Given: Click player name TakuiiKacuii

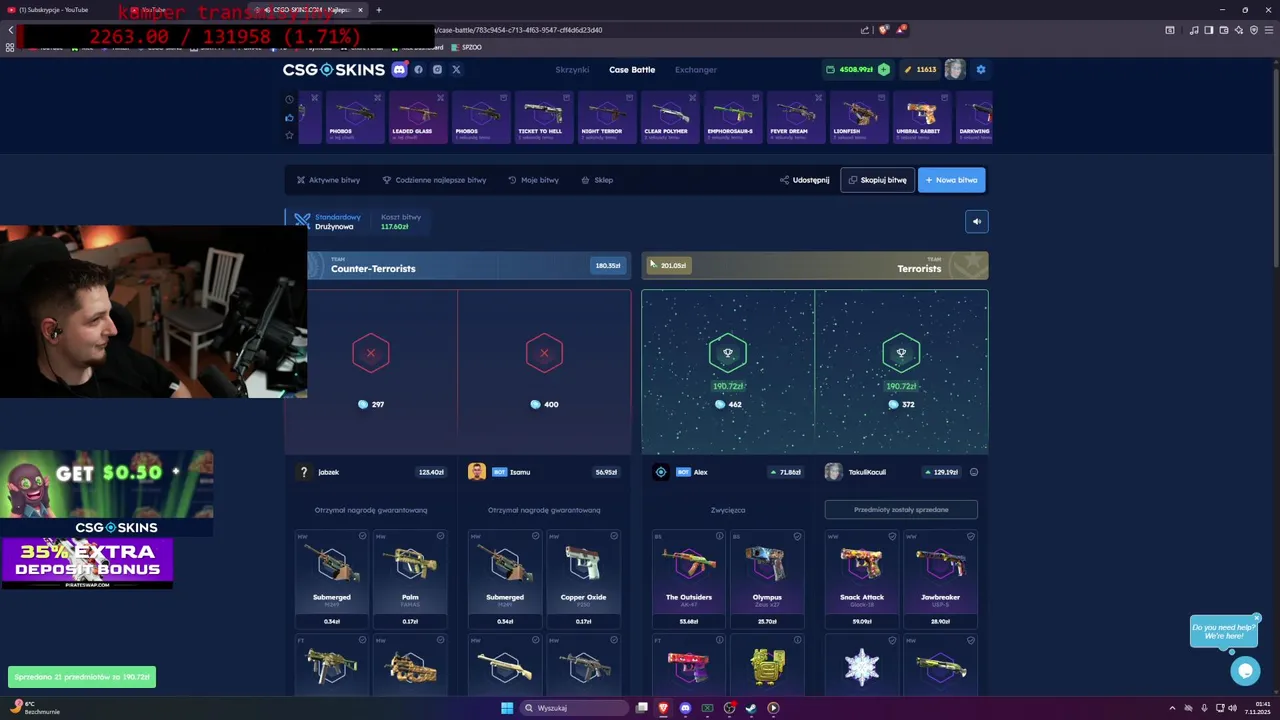Looking at the screenshot, I should tap(867, 472).
